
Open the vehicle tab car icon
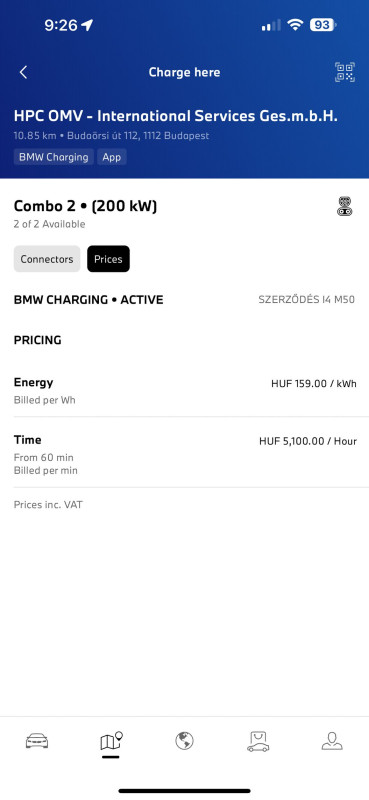point(37,741)
